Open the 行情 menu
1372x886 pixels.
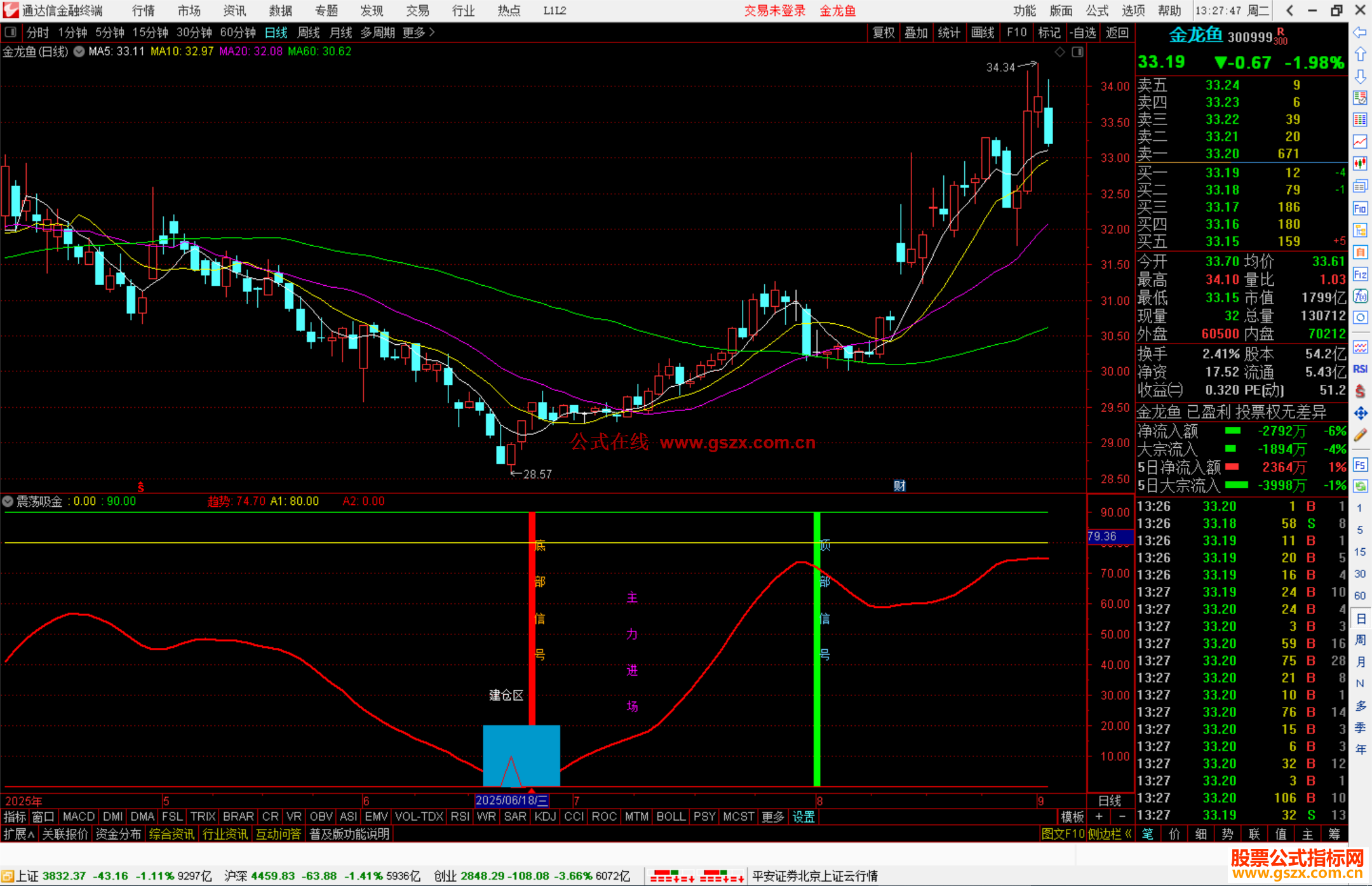(x=144, y=10)
